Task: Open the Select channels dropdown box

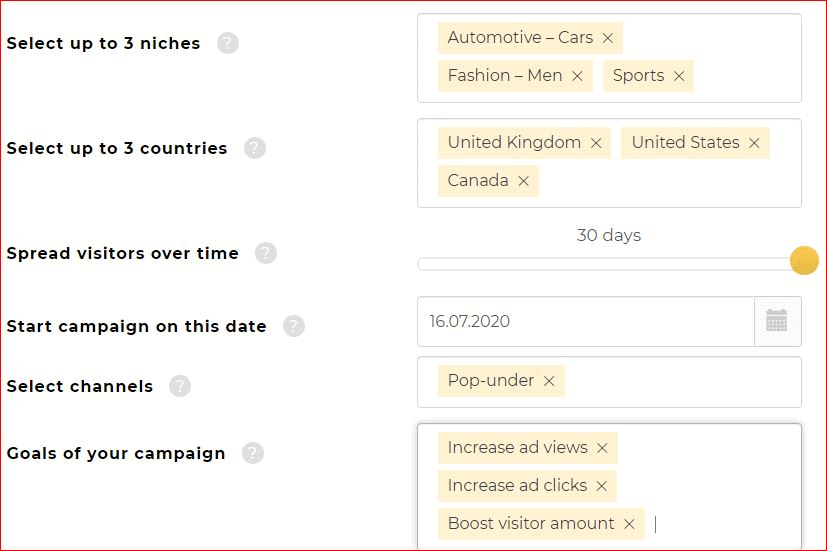Action: 609,382
